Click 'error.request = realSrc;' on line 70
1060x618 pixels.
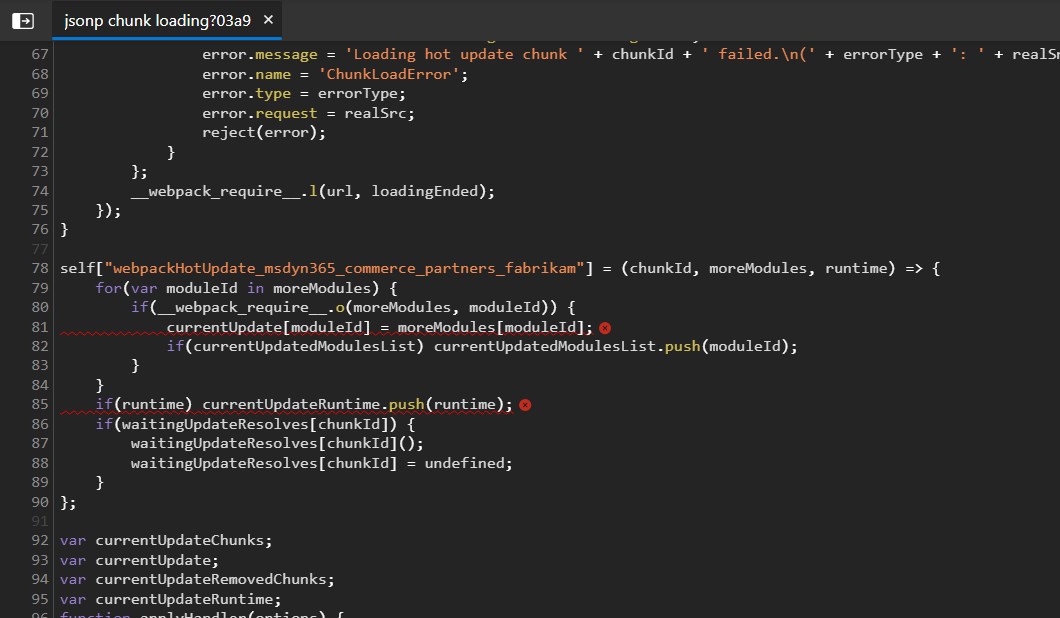click(308, 114)
